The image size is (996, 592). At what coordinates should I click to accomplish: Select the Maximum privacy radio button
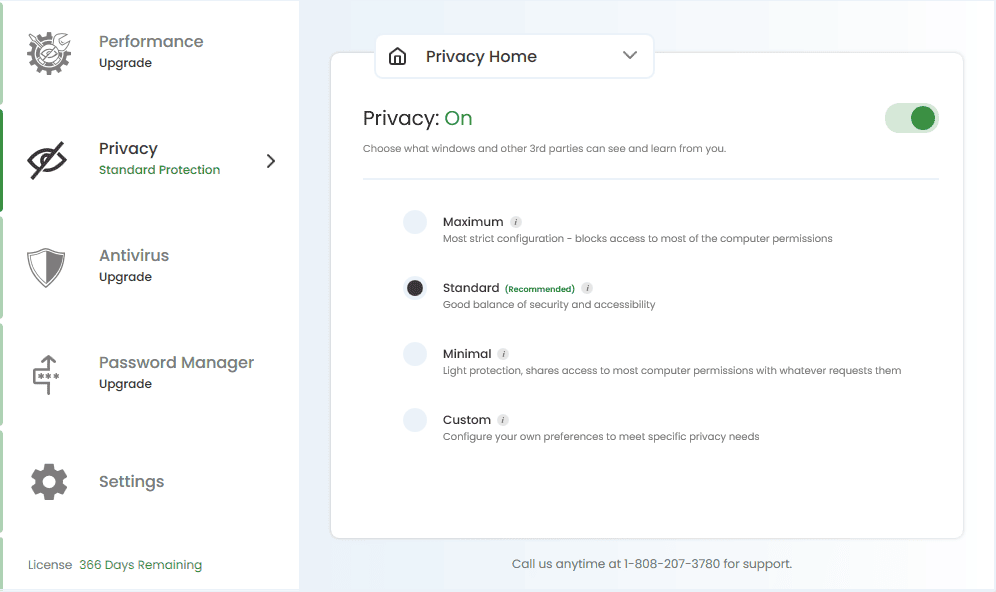[x=415, y=222]
